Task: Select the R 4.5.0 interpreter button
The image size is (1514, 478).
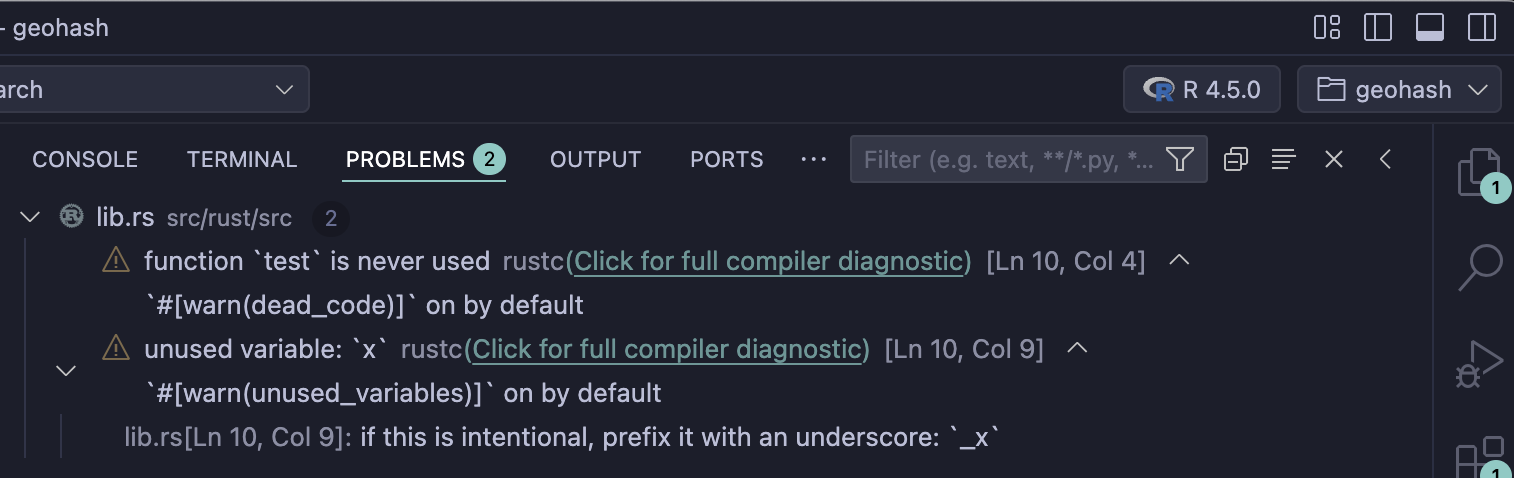Action: coord(1203,90)
